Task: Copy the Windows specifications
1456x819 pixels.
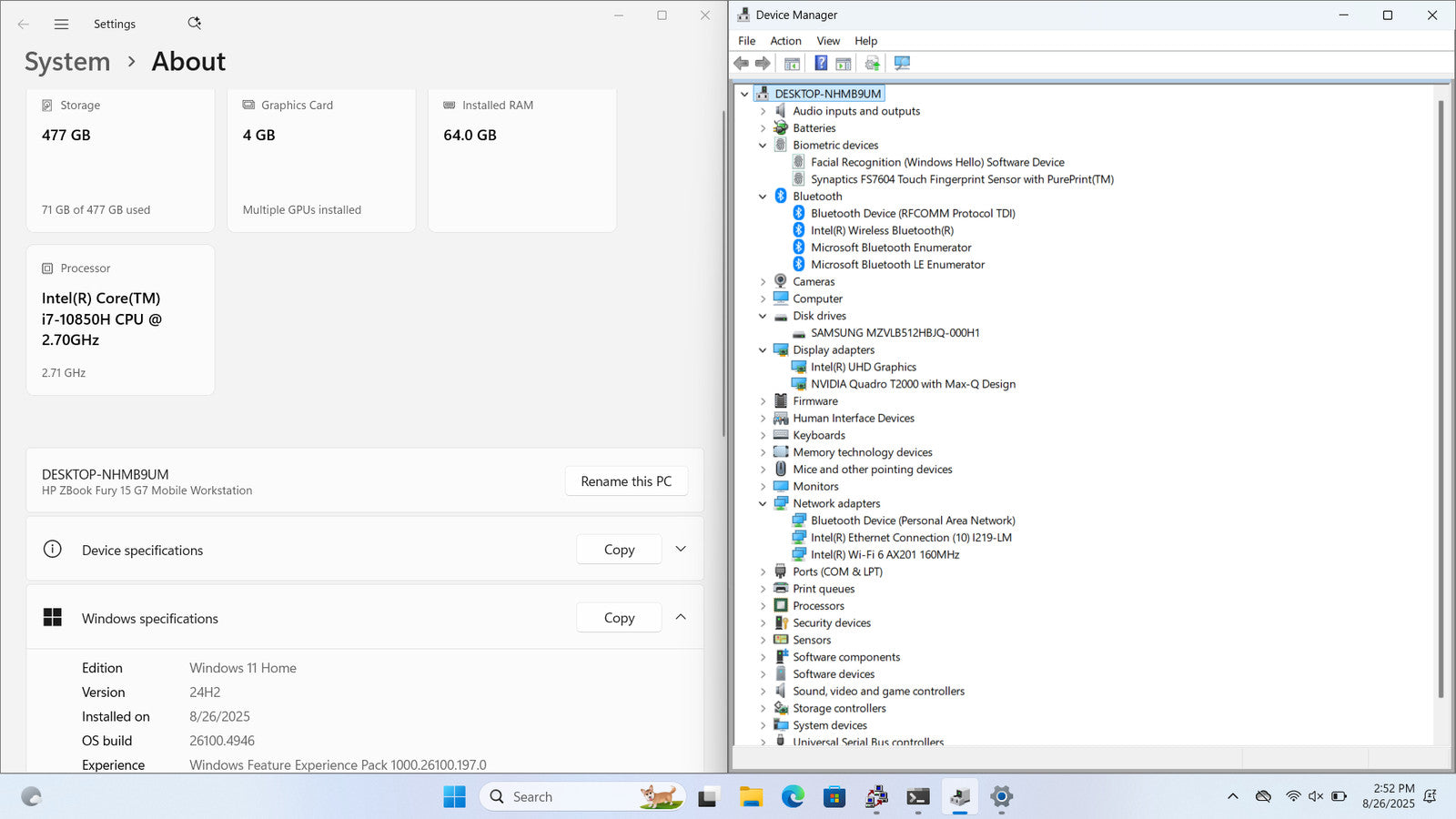Action: pyautogui.click(x=619, y=618)
